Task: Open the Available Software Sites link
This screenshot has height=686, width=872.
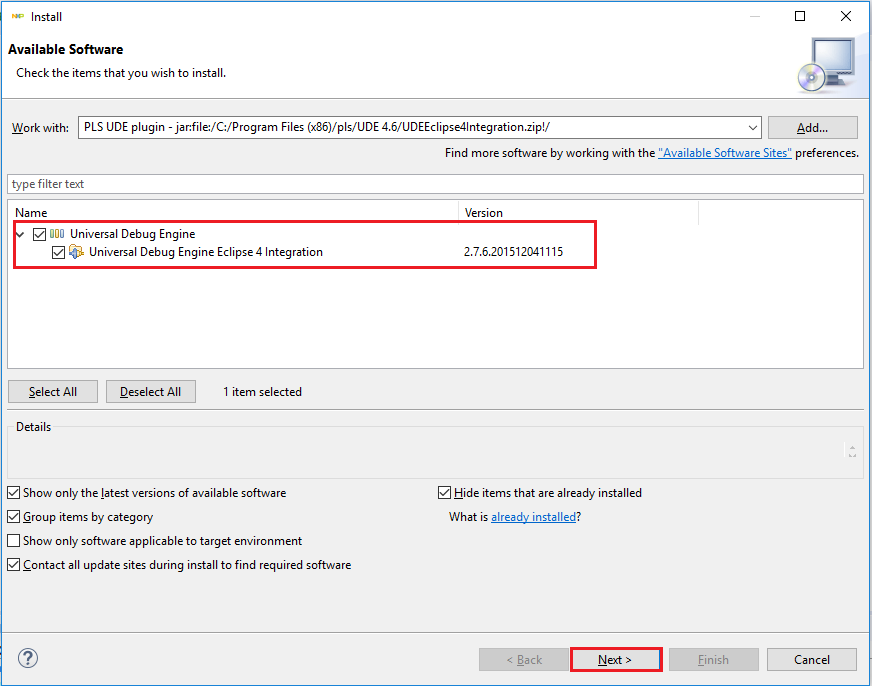Action: [724, 153]
